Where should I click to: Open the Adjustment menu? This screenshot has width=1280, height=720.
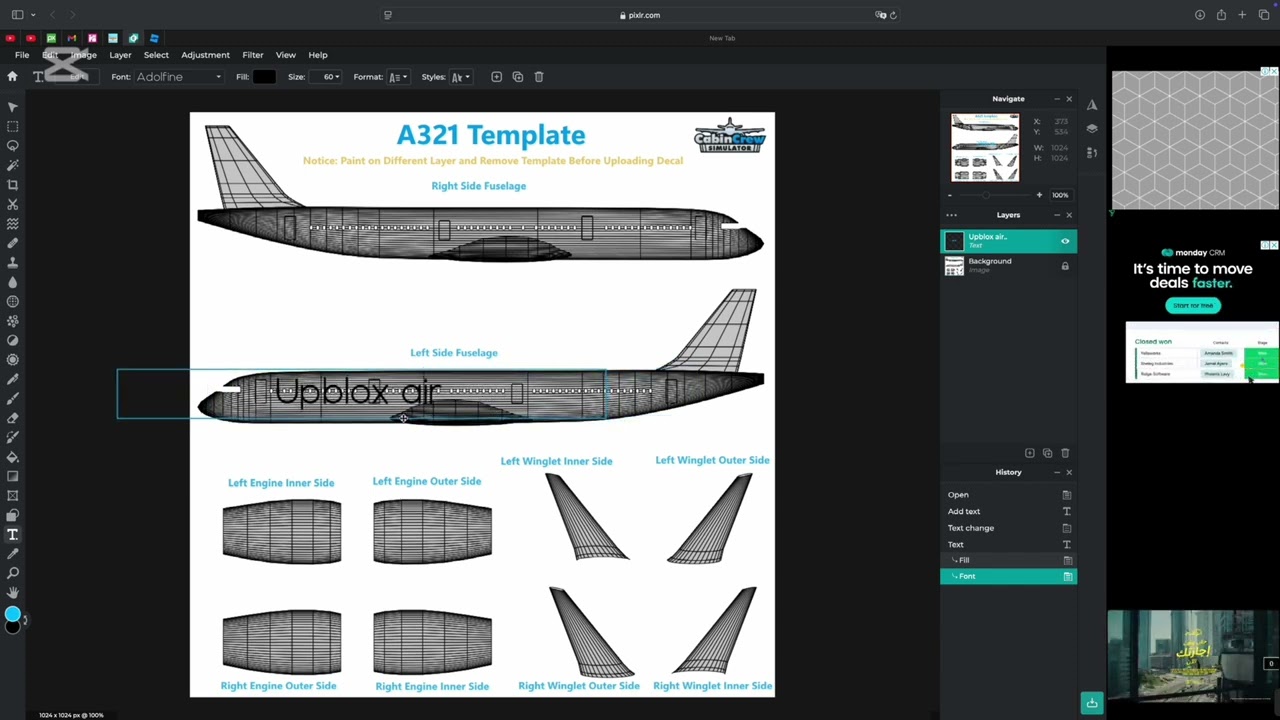coord(205,55)
